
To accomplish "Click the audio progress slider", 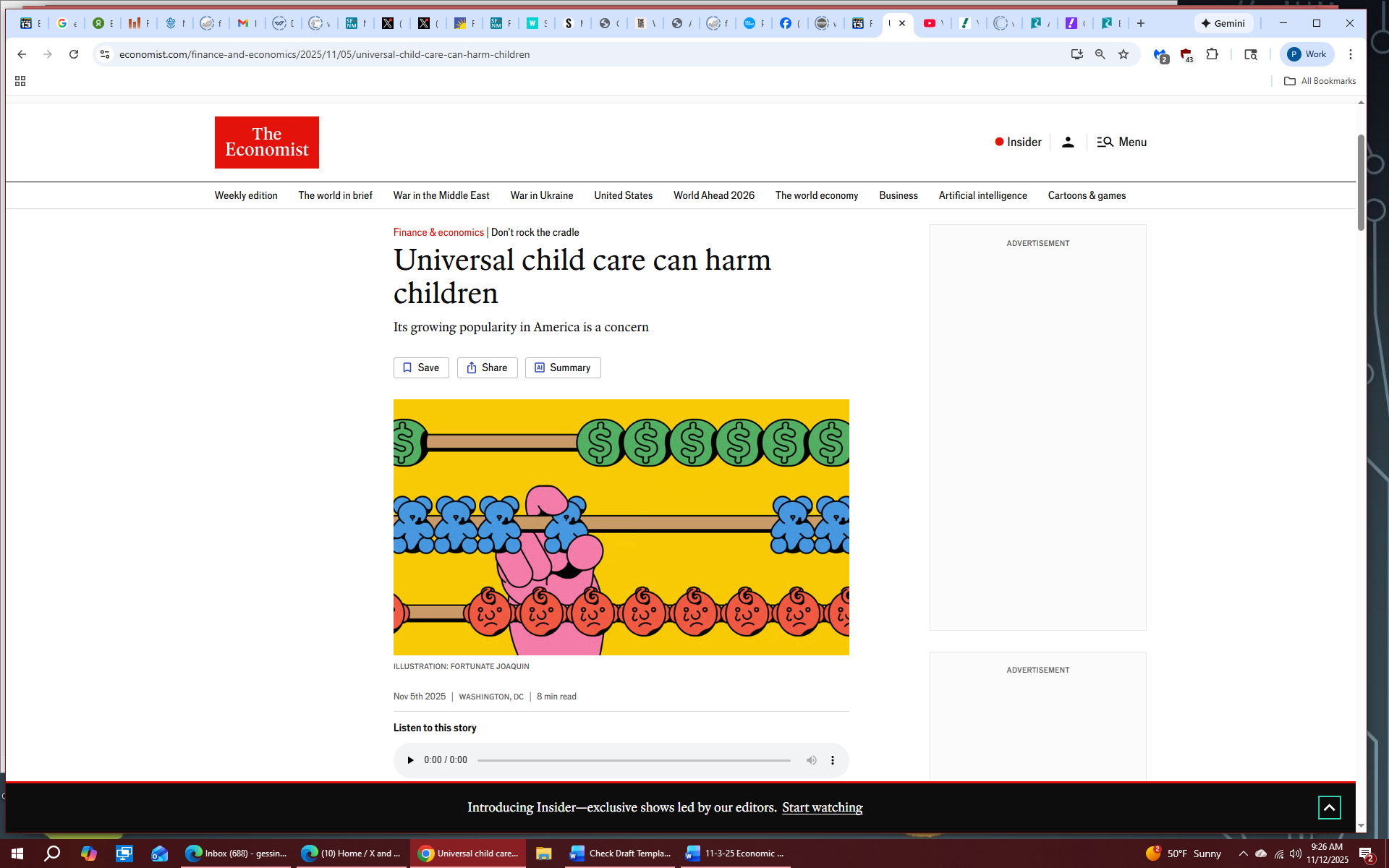I will (x=633, y=760).
